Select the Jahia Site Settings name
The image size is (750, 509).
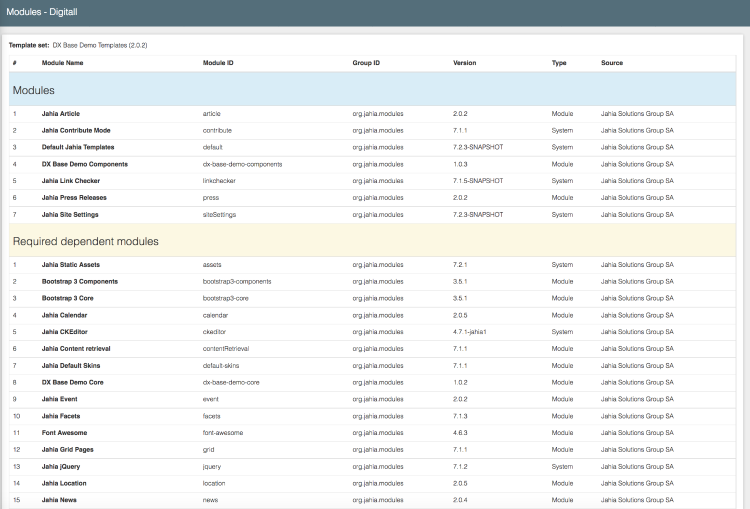70,214
